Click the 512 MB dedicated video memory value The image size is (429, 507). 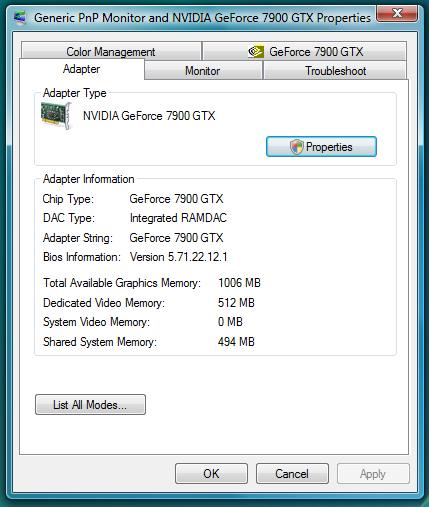(236, 303)
